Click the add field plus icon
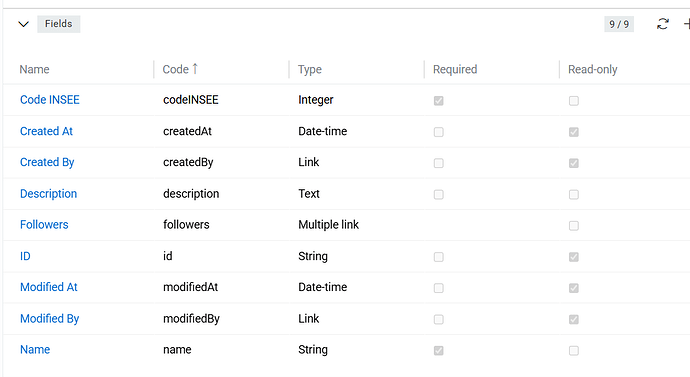This screenshot has height=377, width=690. [686, 24]
